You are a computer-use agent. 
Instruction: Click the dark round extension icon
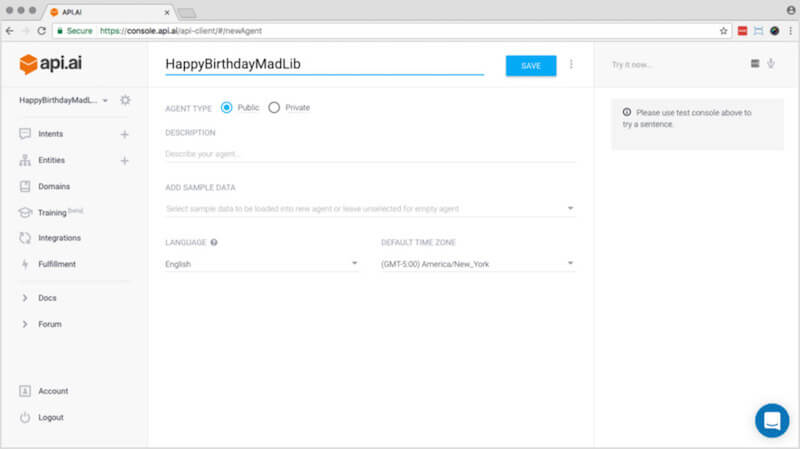point(774,31)
